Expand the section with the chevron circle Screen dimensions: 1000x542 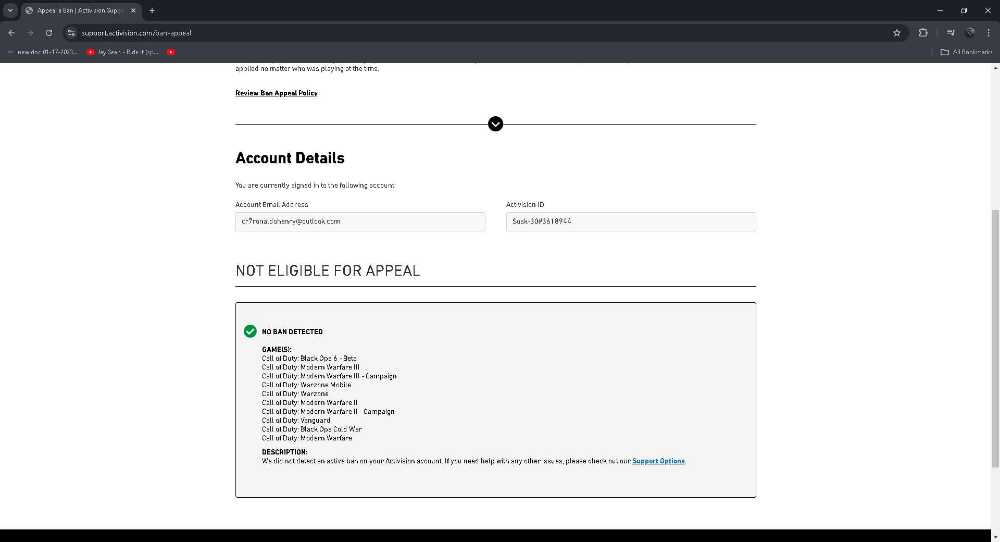click(496, 124)
